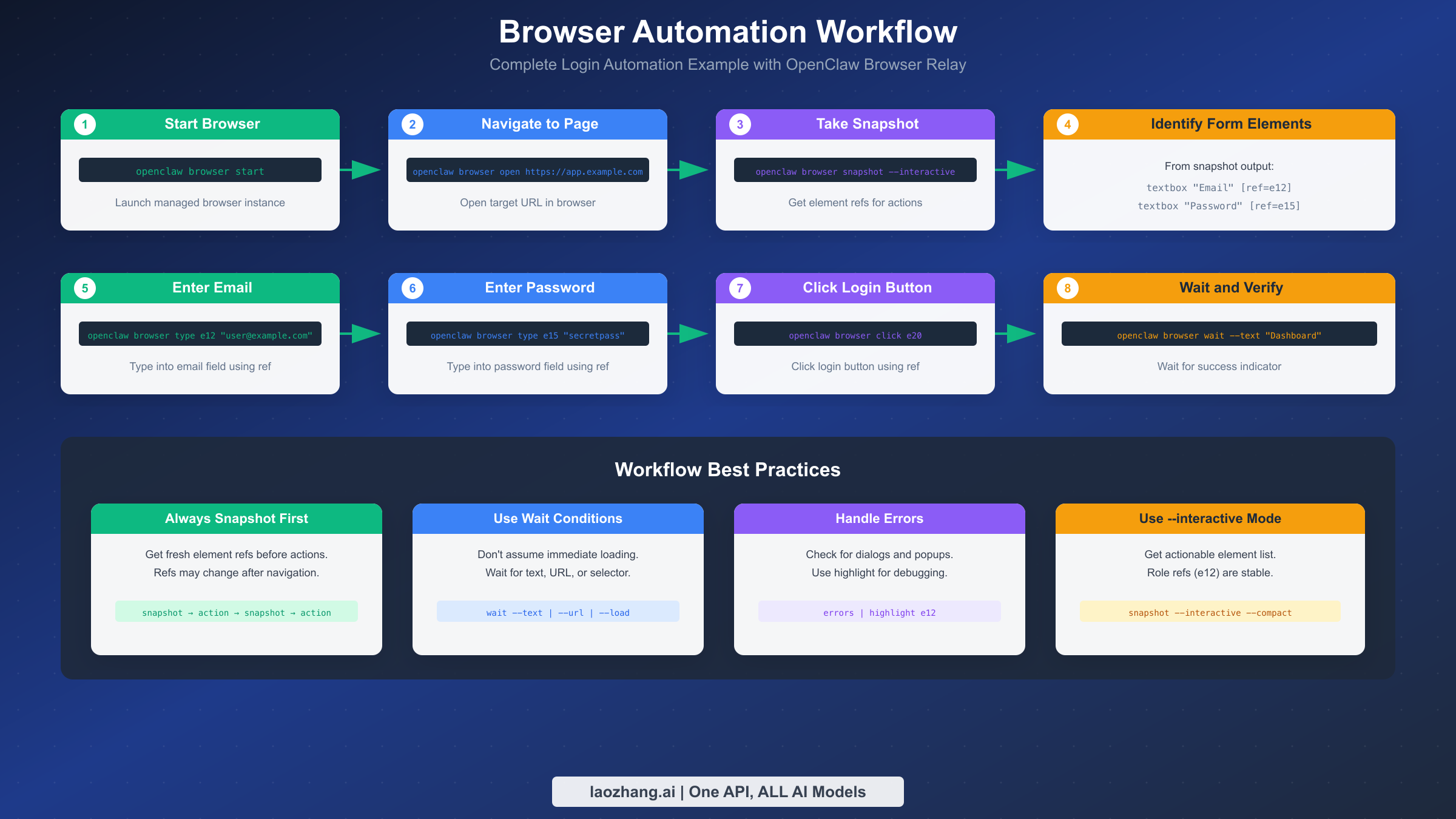The width and height of the screenshot is (1456, 819).
Task: Click the step 8 circle badge
Action: [x=1068, y=288]
